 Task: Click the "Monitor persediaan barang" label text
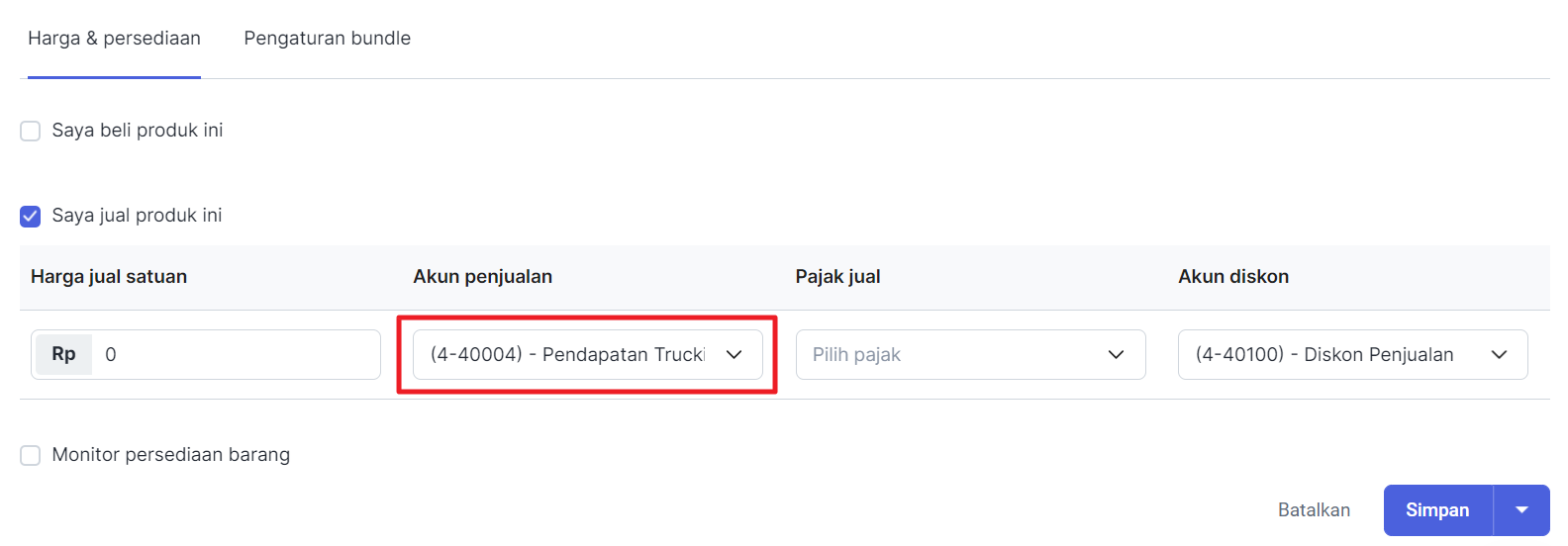(x=171, y=455)
